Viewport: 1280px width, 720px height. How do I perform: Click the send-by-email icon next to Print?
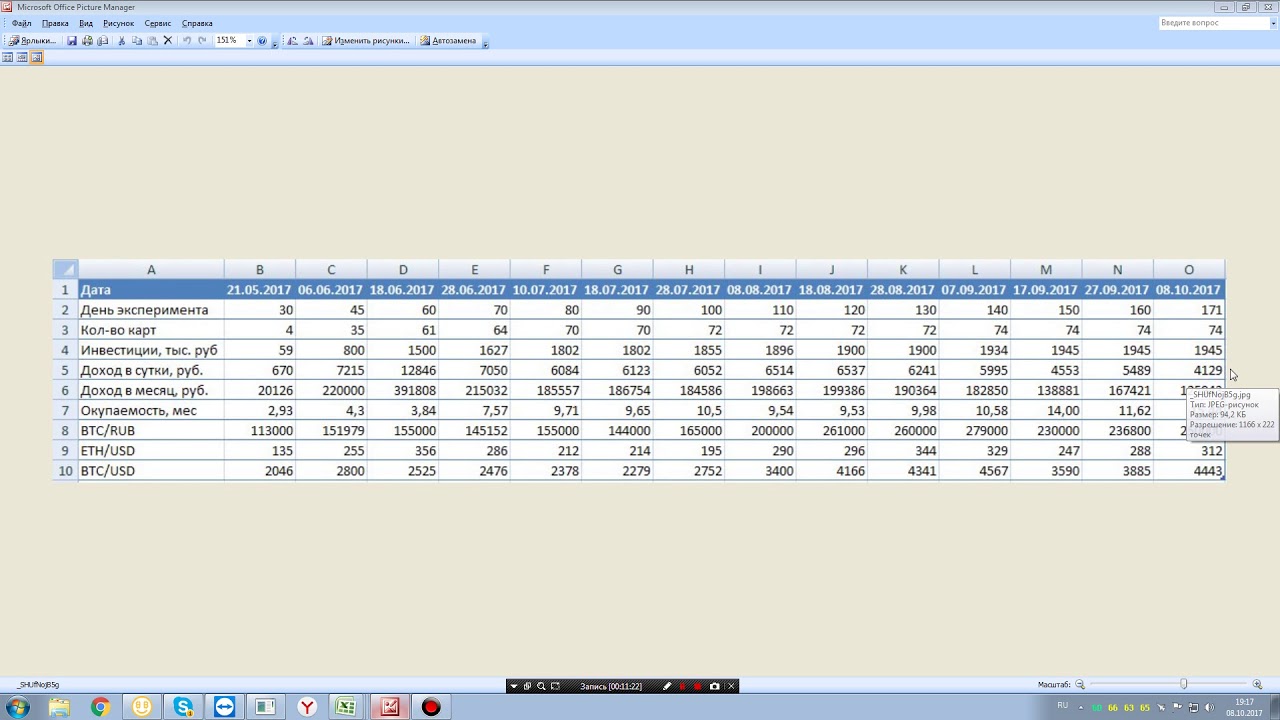pyautogui.click(x=102, y=41)
